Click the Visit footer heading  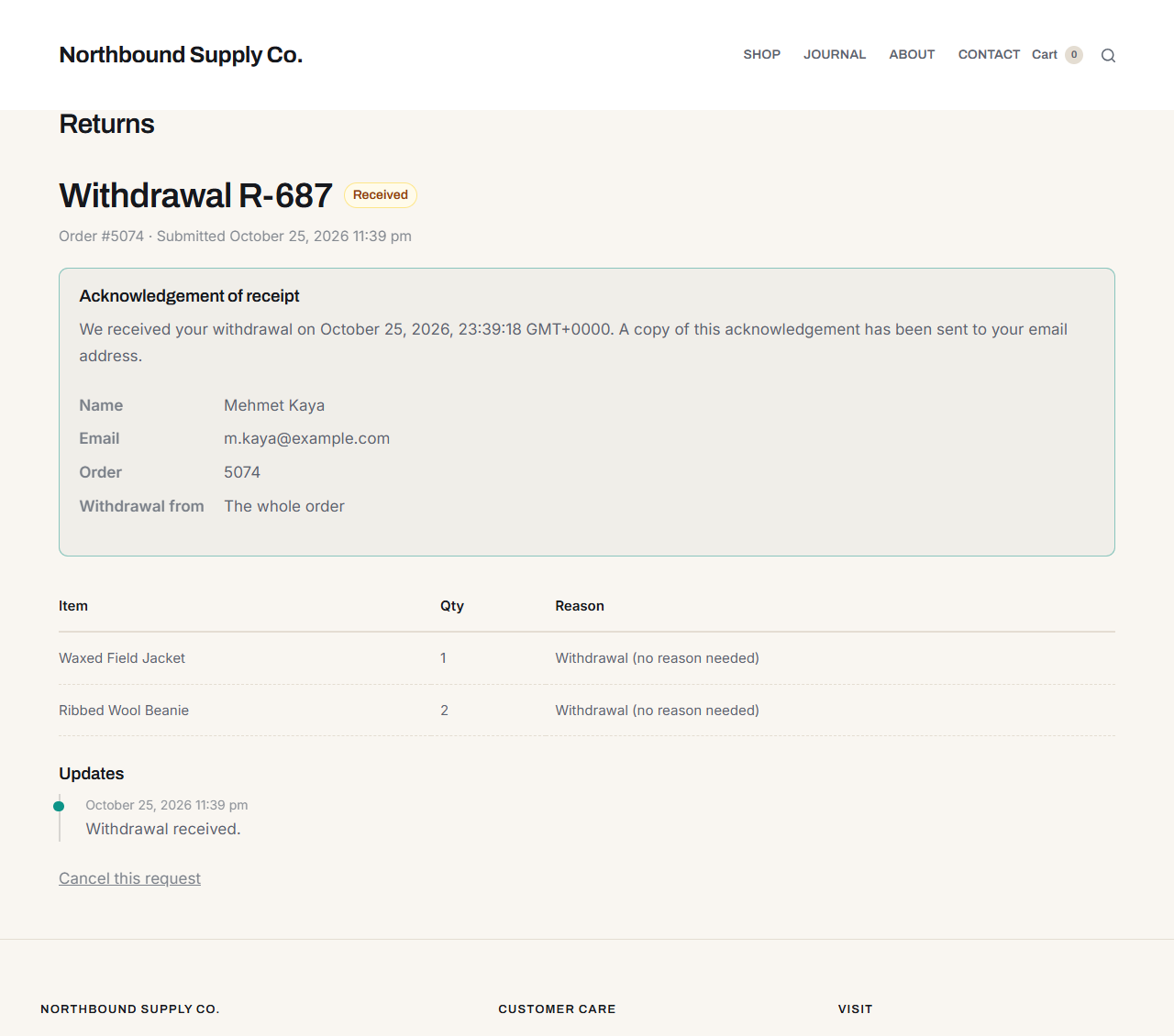click(x=855, y=1009)
